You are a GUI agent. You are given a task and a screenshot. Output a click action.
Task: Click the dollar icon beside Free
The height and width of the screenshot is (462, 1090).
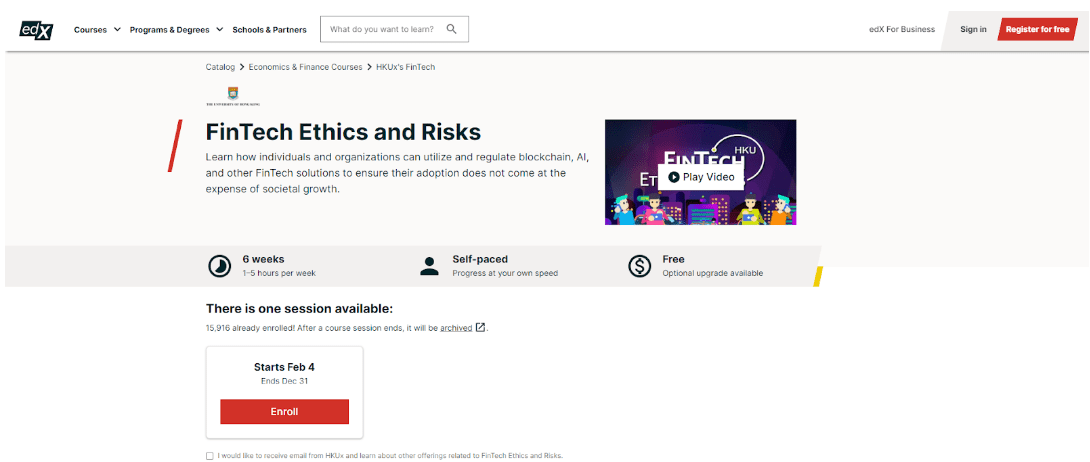pos(639,266)
